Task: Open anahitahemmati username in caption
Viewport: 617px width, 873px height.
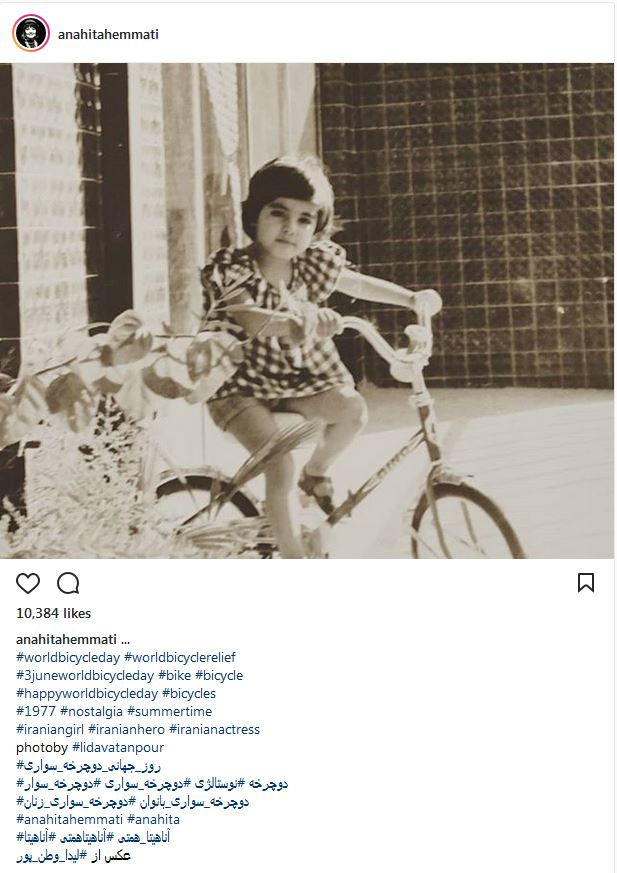Action: pyautogui.click(x=66, y=639)
